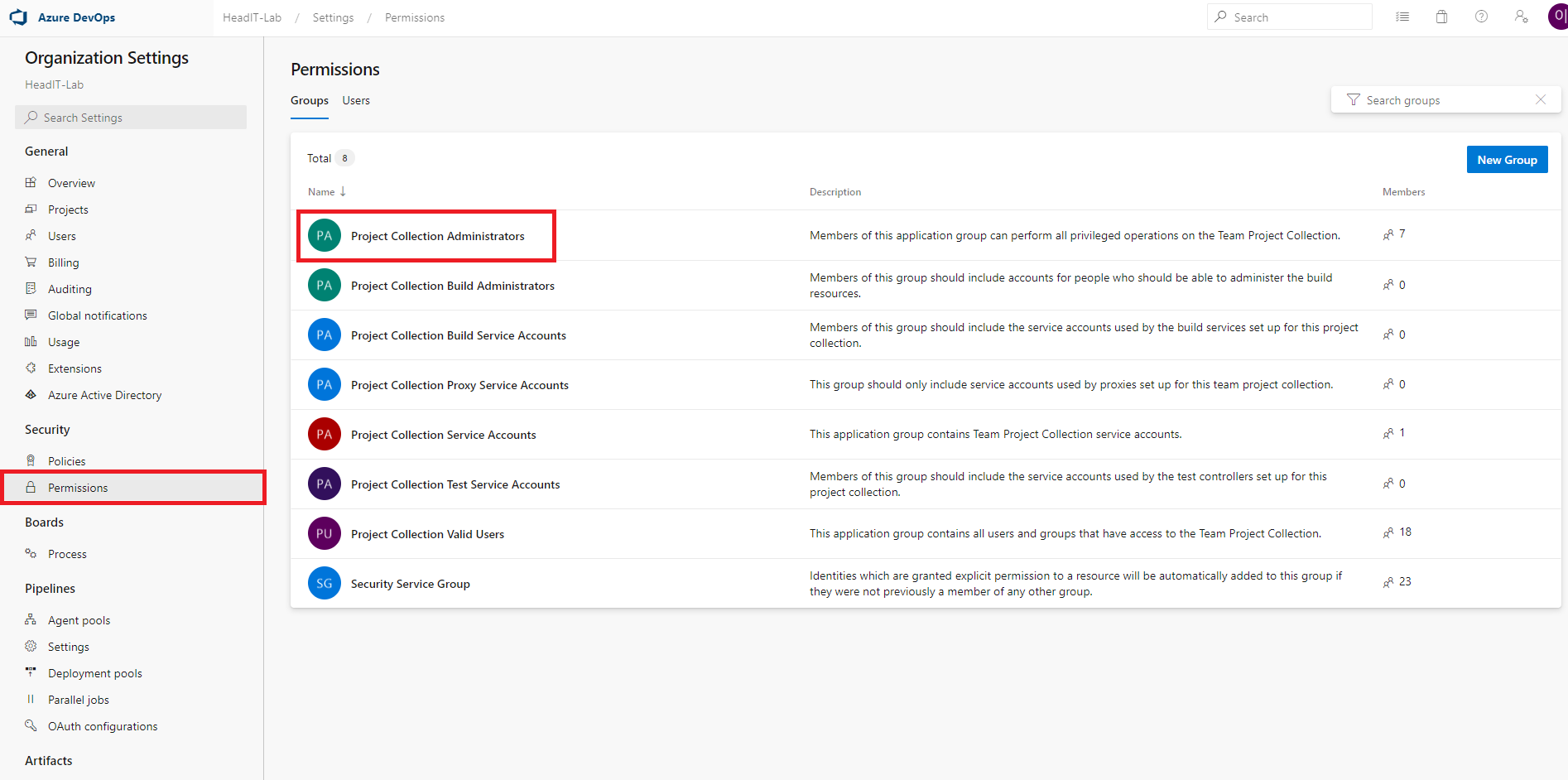Click the Auditing sidebar icon
The height and width of the screenshot is (780, 1568).
pos(31,288)
